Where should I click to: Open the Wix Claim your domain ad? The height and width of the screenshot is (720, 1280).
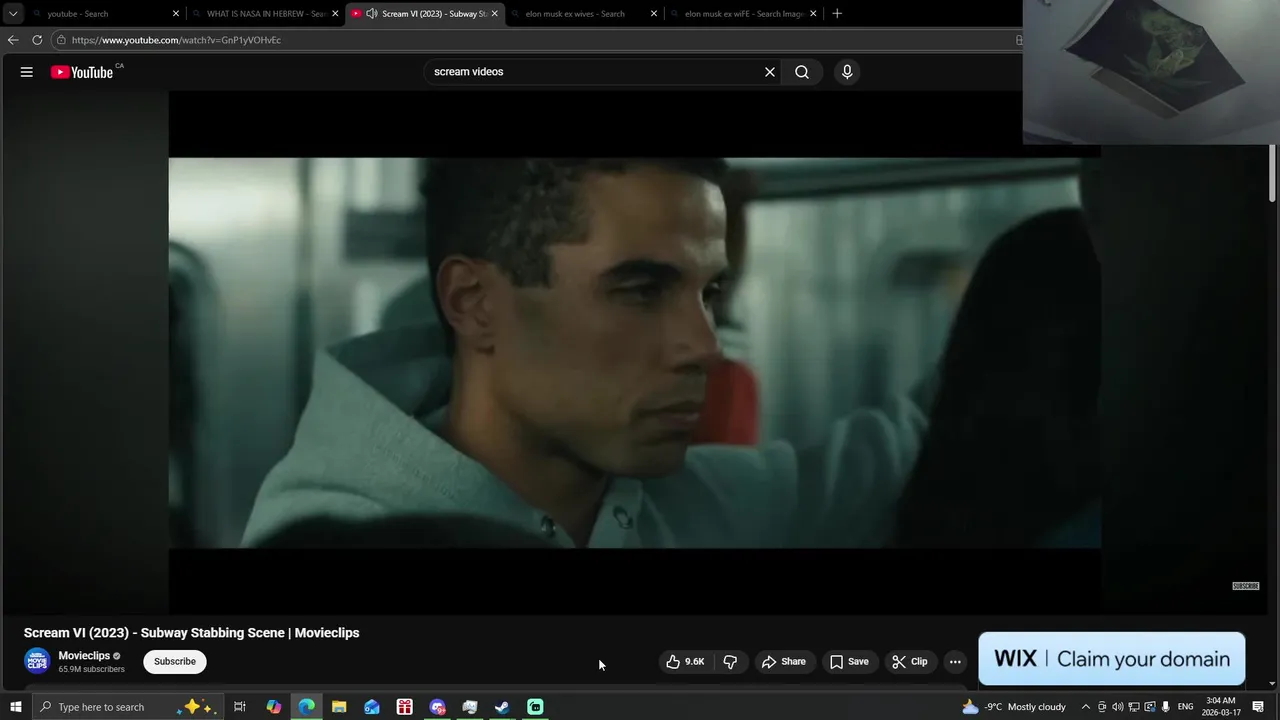[x=1112, y=659]
